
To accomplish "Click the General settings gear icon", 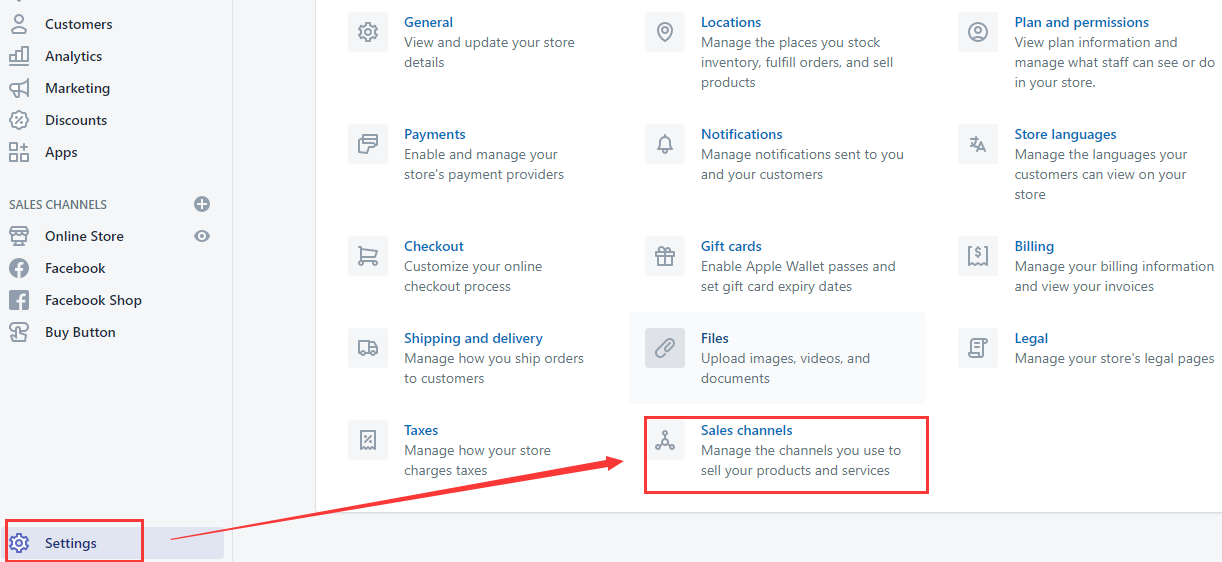I will click(368, 32).
